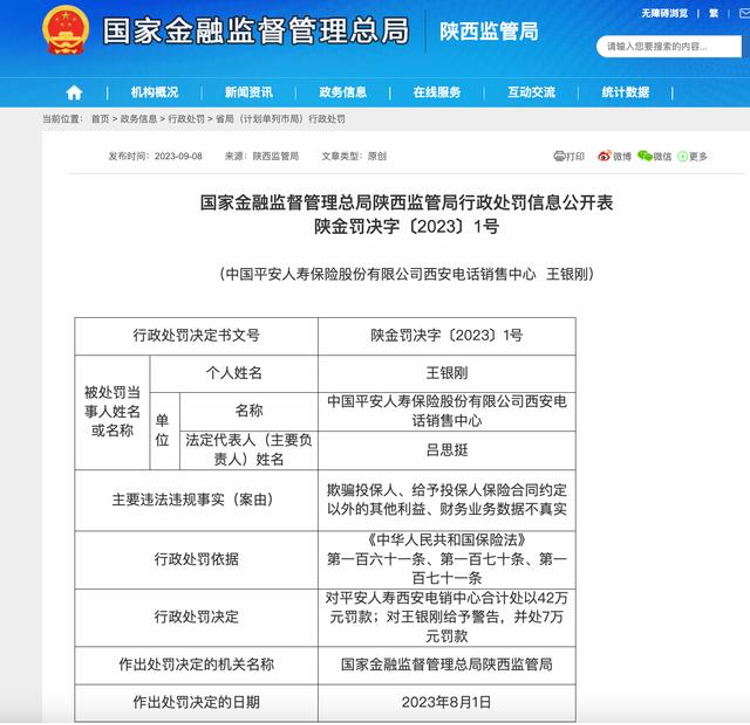Click table cell value 王银刚

point(446,373)
